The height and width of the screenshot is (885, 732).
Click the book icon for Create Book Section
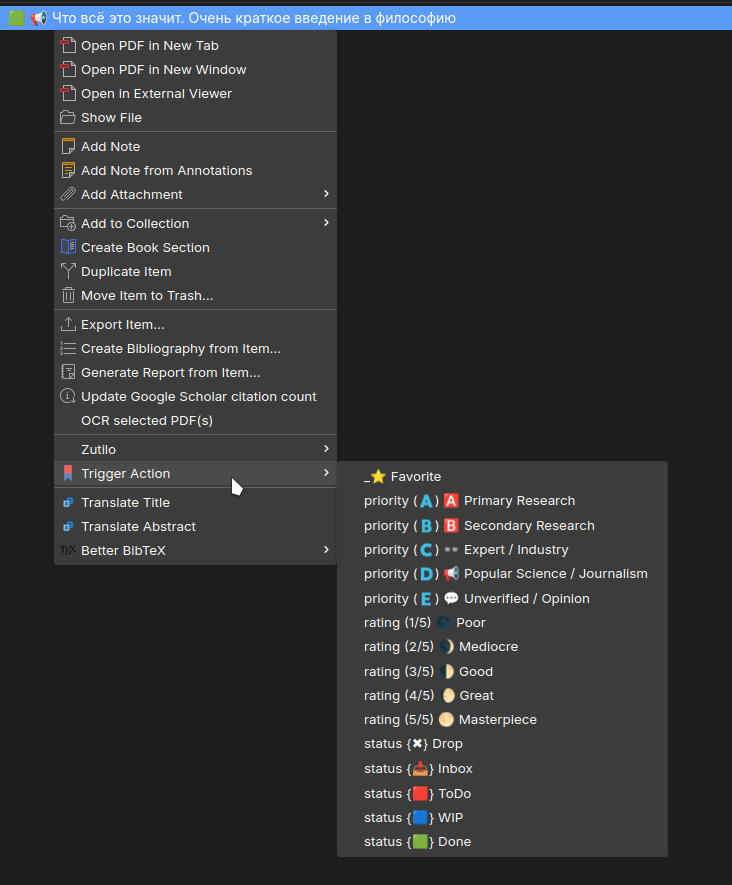(68, 247)
